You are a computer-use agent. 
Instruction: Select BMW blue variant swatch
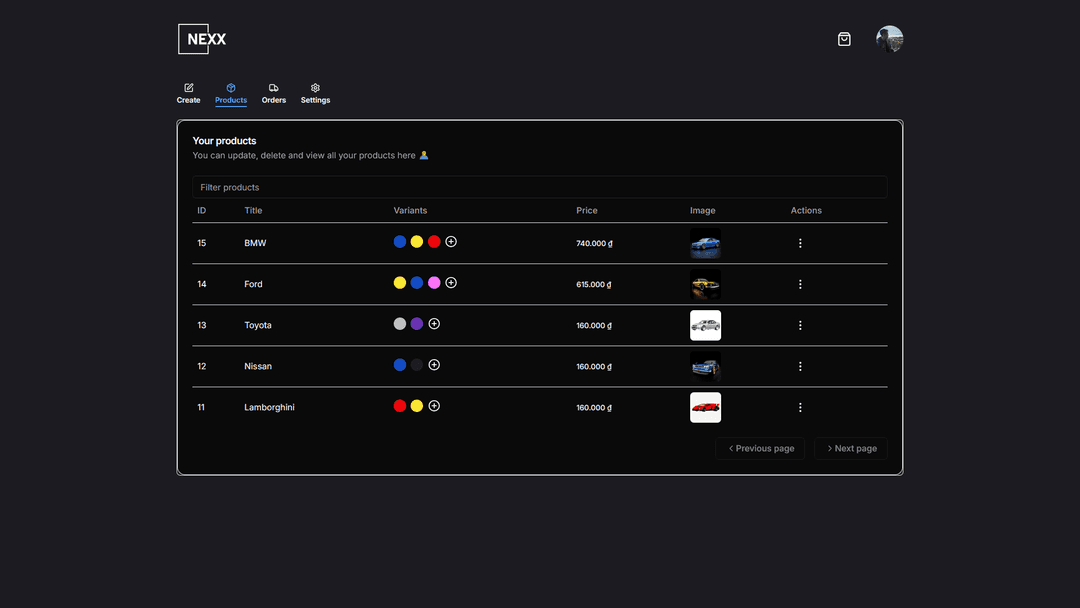pyautogui.click(x=399, y=242)
